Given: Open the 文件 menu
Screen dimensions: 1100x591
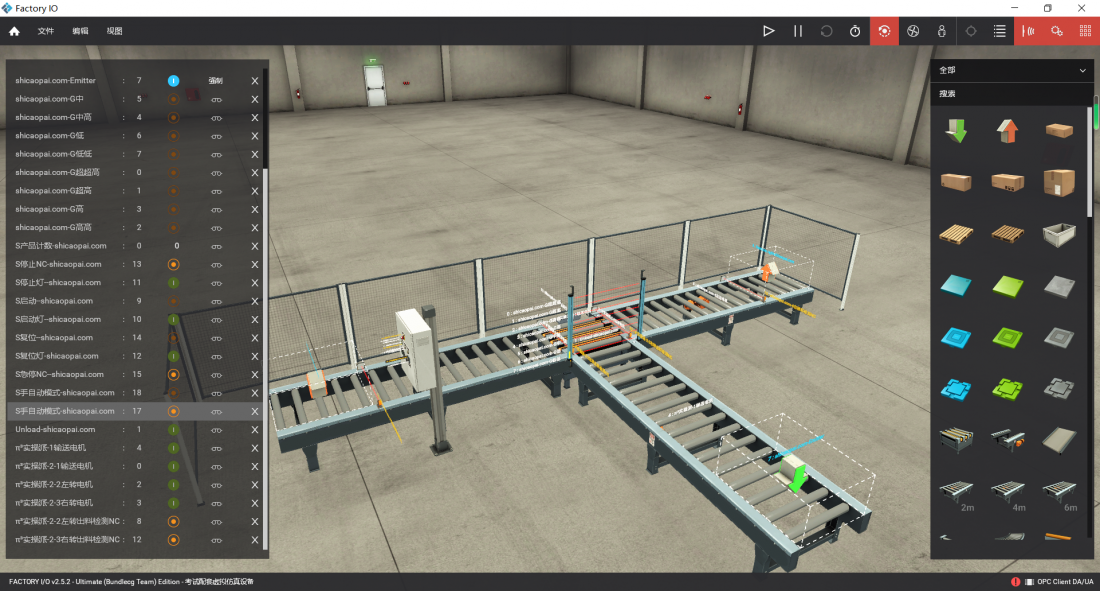Looking at the screenshot, I should 46,31.
